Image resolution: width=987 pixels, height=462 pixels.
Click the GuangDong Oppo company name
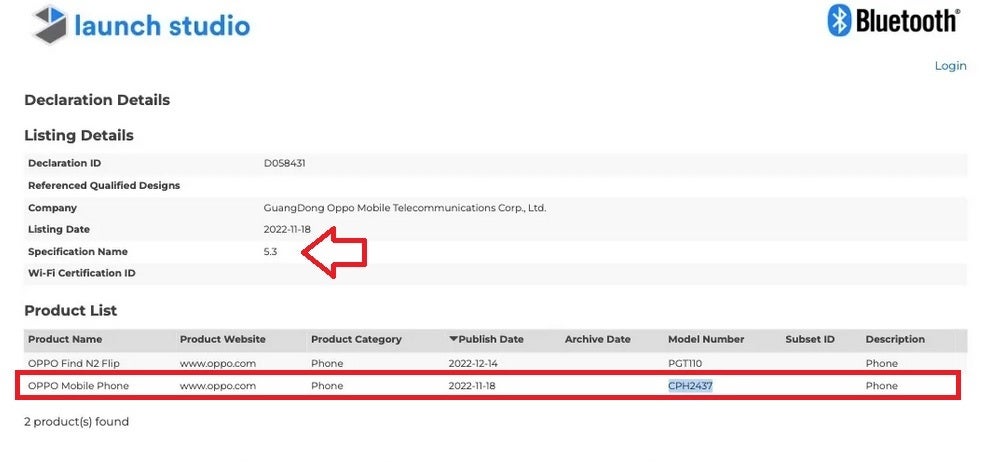(x=405, y=208)
